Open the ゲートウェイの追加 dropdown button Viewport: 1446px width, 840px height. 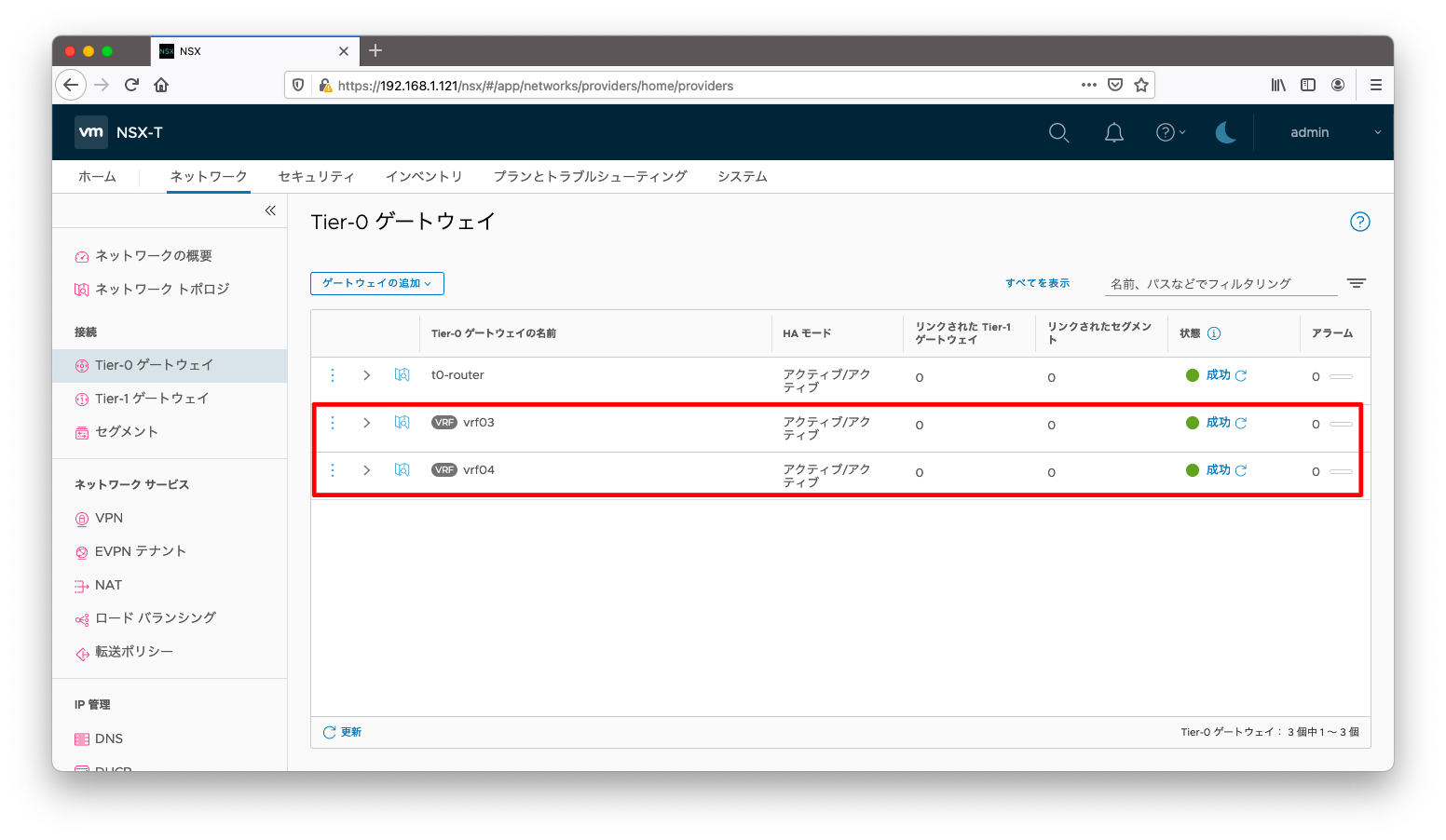(376, 283)
